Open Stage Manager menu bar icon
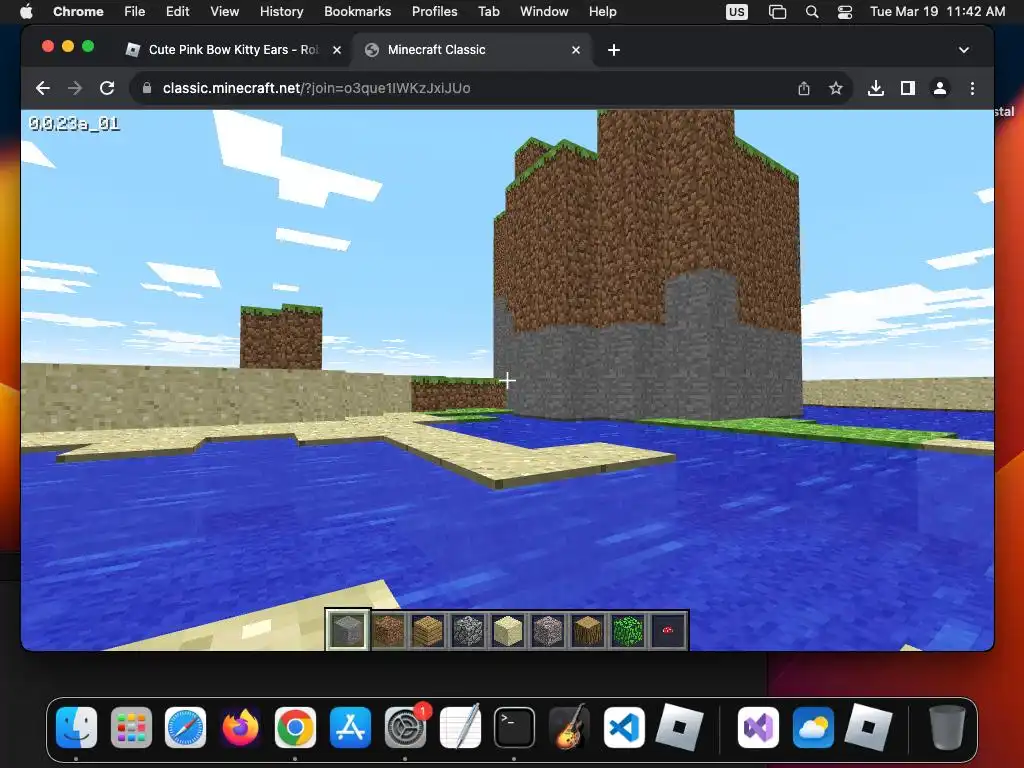The height and width of the screenshot is (768, 1024). 777,12
